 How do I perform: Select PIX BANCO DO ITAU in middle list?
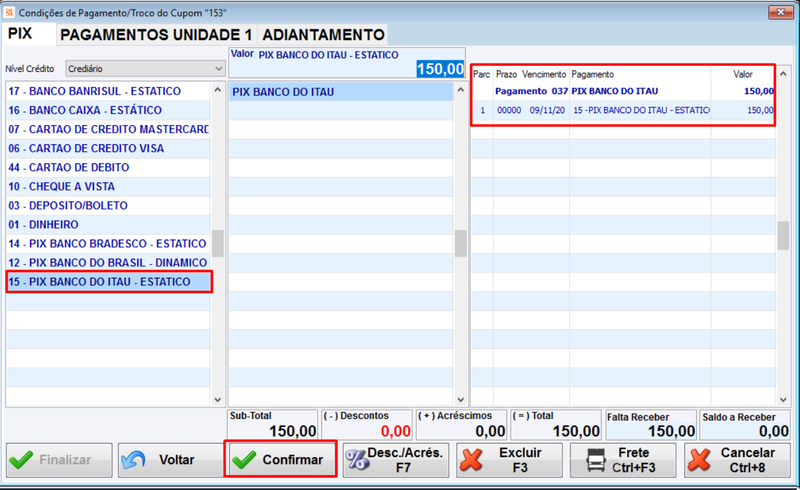click(x=341, y=92)
